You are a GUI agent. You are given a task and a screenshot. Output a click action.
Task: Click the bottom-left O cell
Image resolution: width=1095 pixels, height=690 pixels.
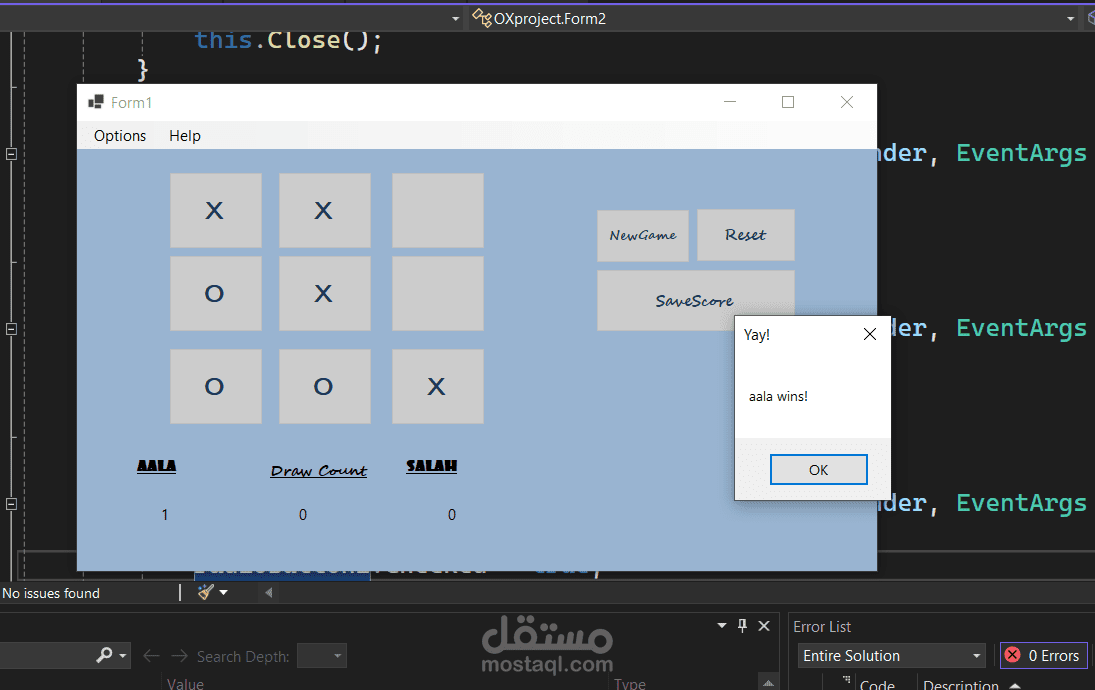pyautogui.click(x=216, y=386)
